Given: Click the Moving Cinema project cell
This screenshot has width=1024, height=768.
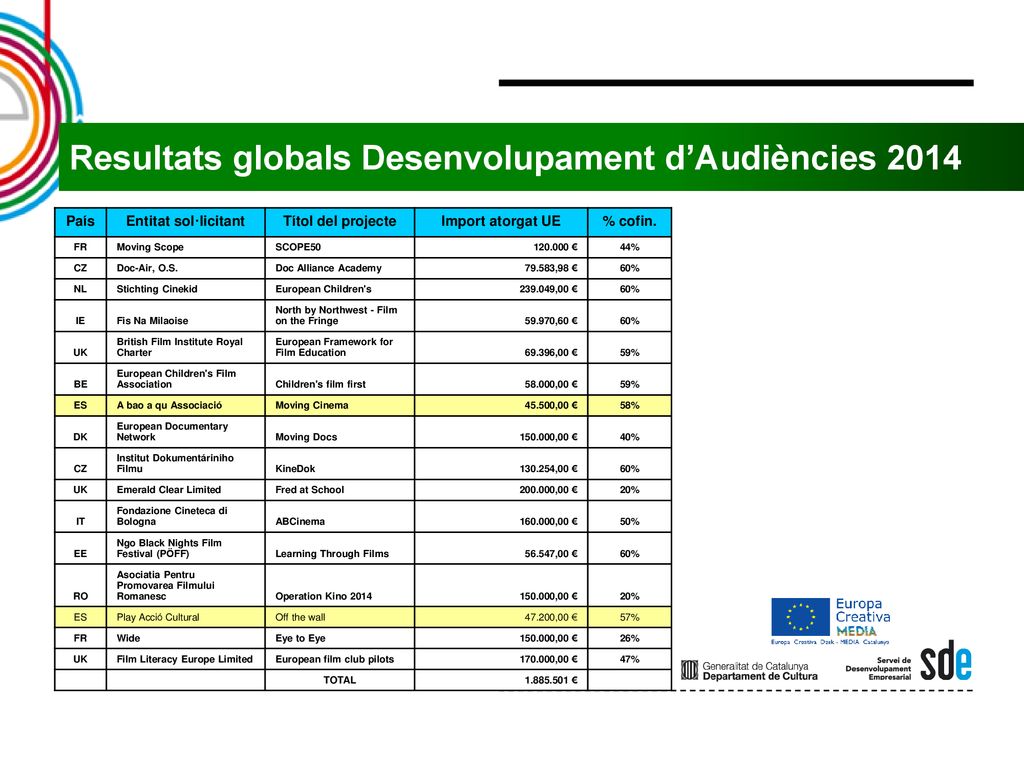Looking at the screenshot, I should coord(340,405).
